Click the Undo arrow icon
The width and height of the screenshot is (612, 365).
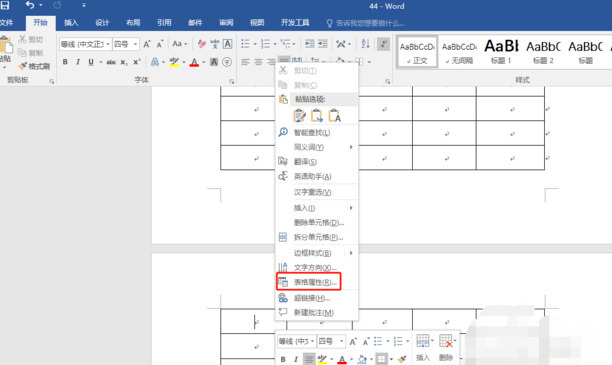[30, 5]
